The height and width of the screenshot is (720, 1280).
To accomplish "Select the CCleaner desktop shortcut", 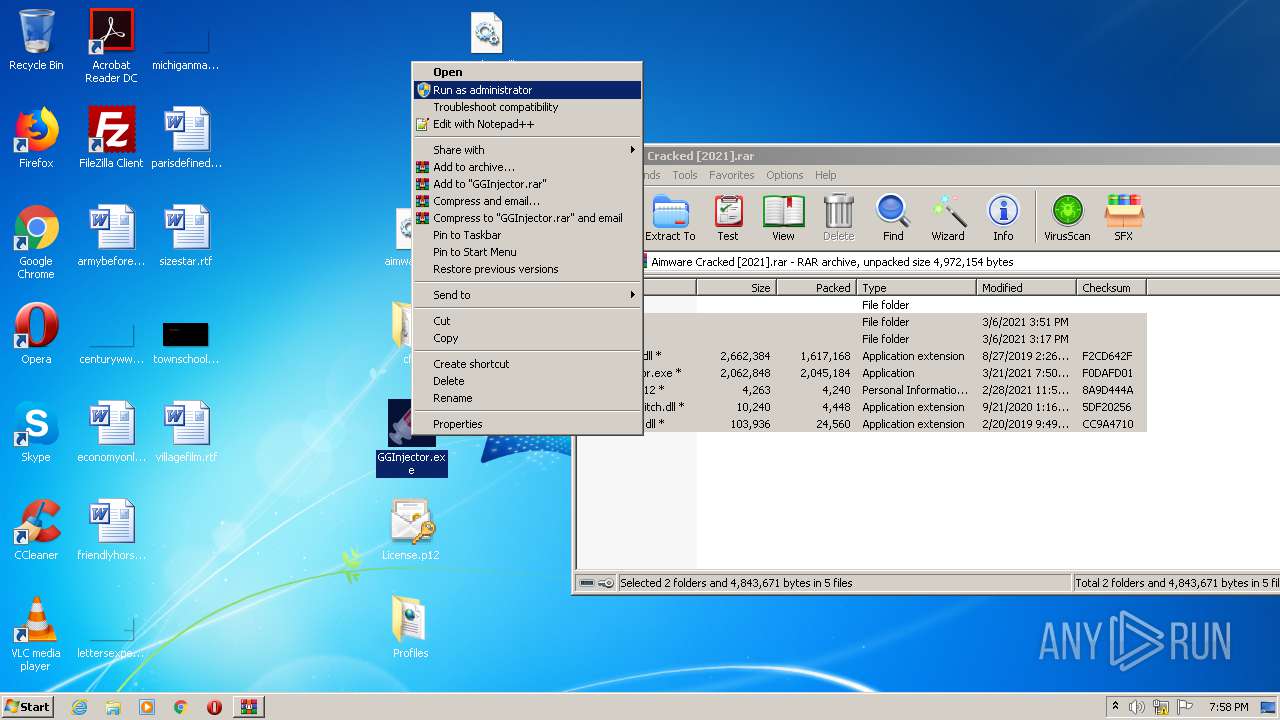I will (x=36, y=530).
